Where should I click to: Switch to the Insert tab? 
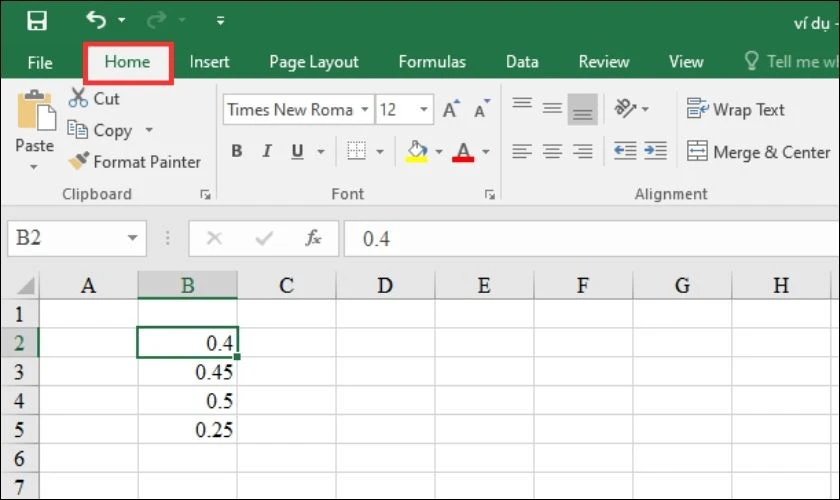click(209, 62)
